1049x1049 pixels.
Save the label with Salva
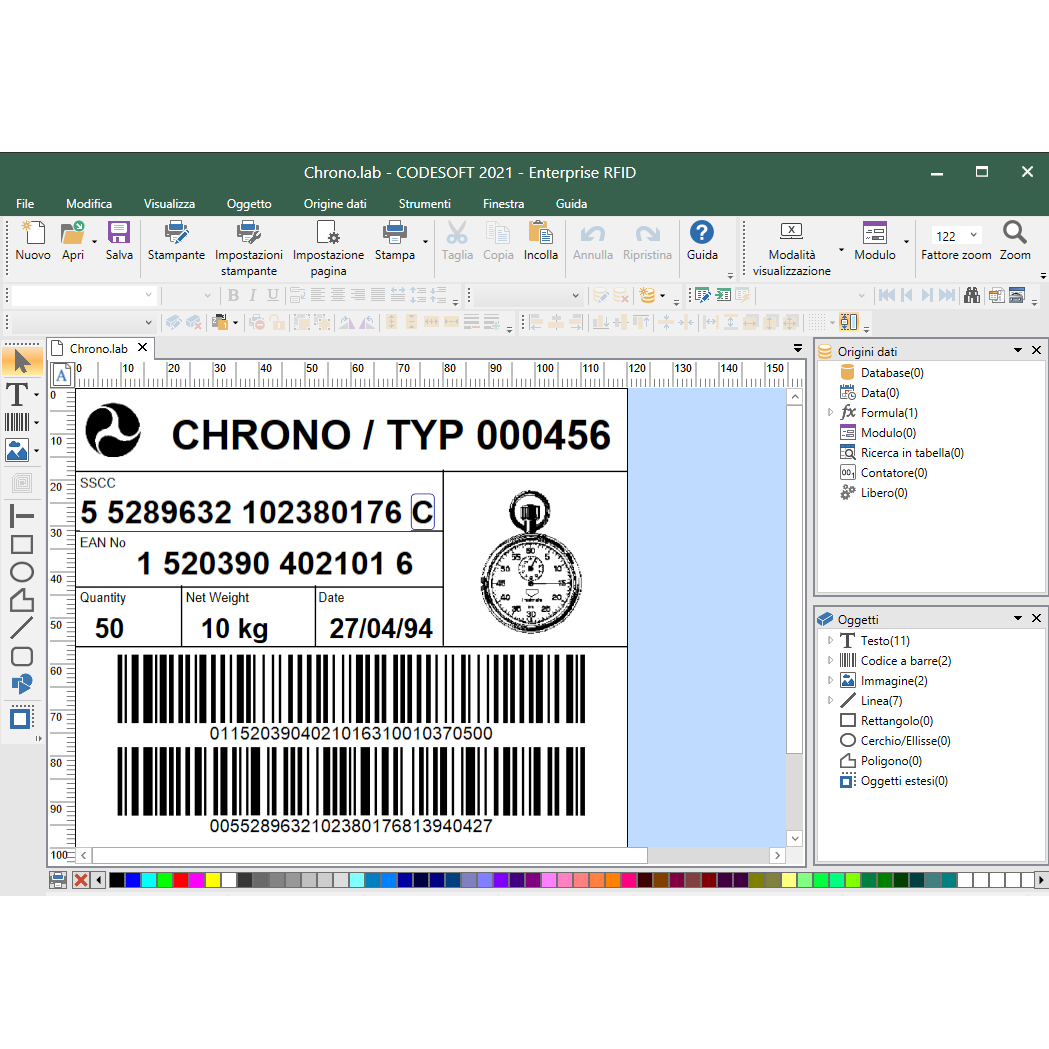tap(119, 242)
